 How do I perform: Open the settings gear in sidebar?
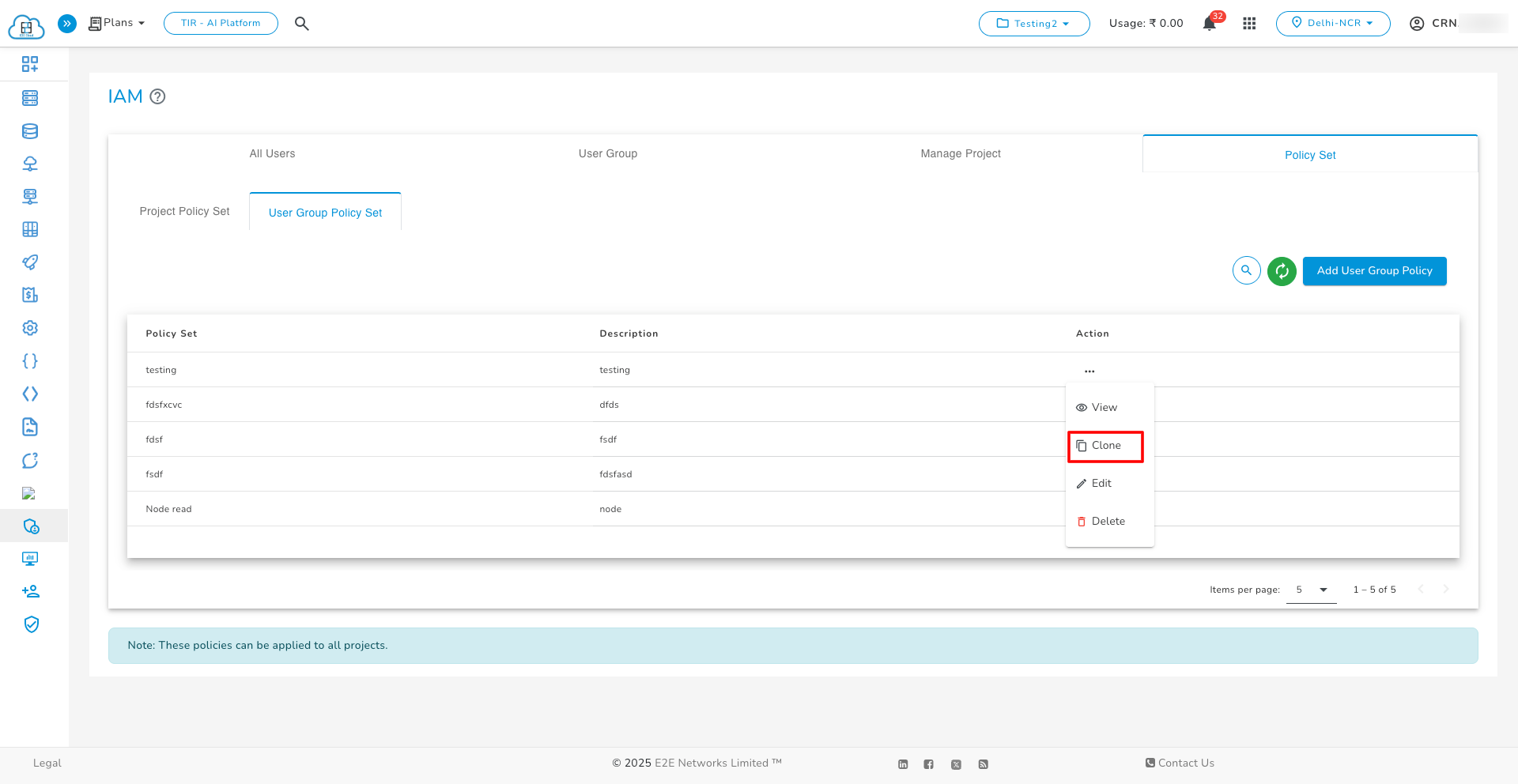pyautogui.click(x=30, y=328)
